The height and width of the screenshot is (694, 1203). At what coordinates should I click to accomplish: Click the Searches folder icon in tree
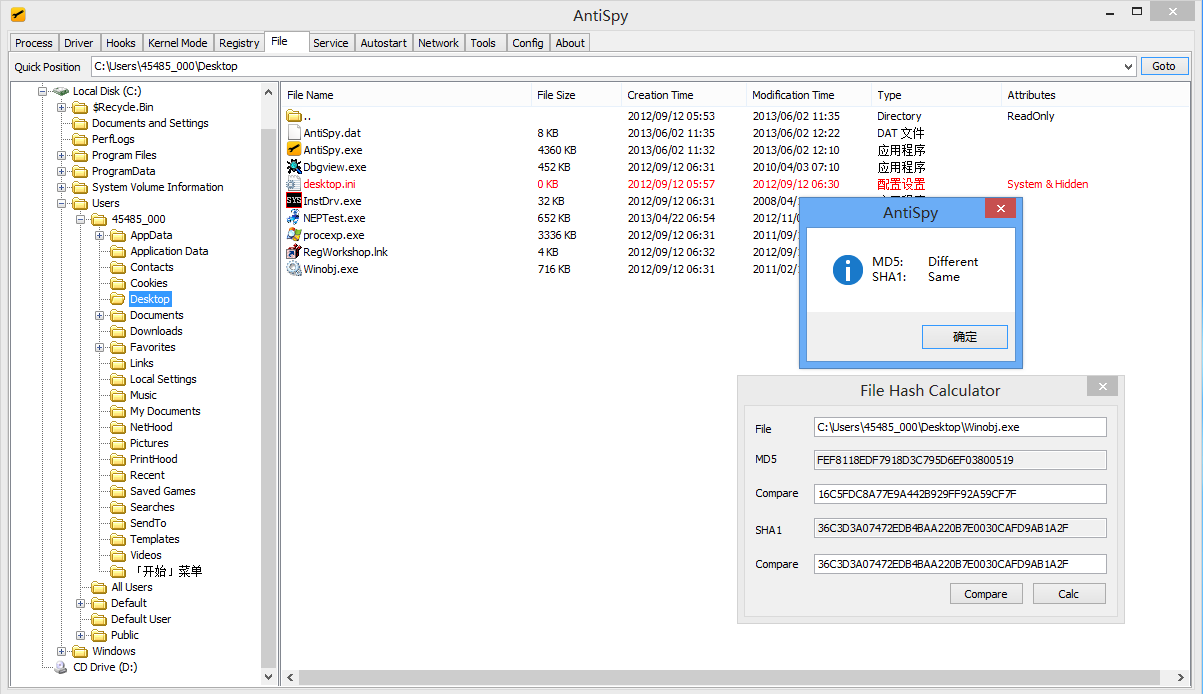point(119,507)
